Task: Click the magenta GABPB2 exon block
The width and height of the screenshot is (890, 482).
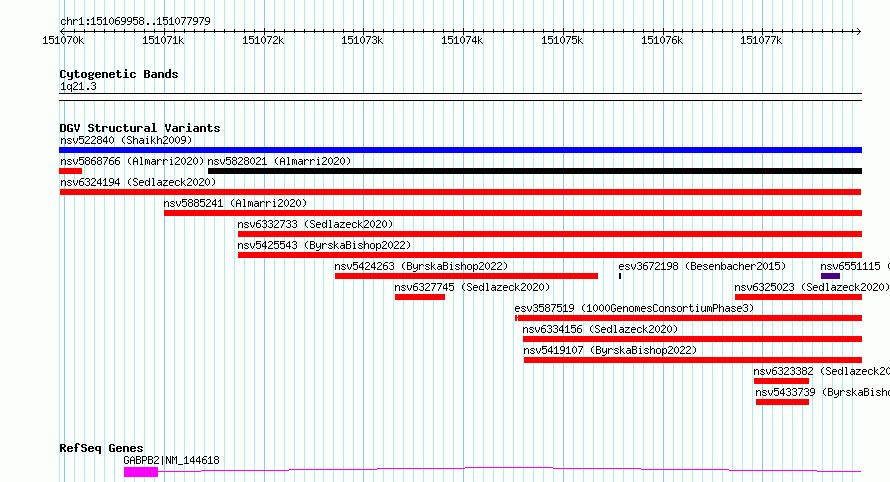Action: point(141,472)
